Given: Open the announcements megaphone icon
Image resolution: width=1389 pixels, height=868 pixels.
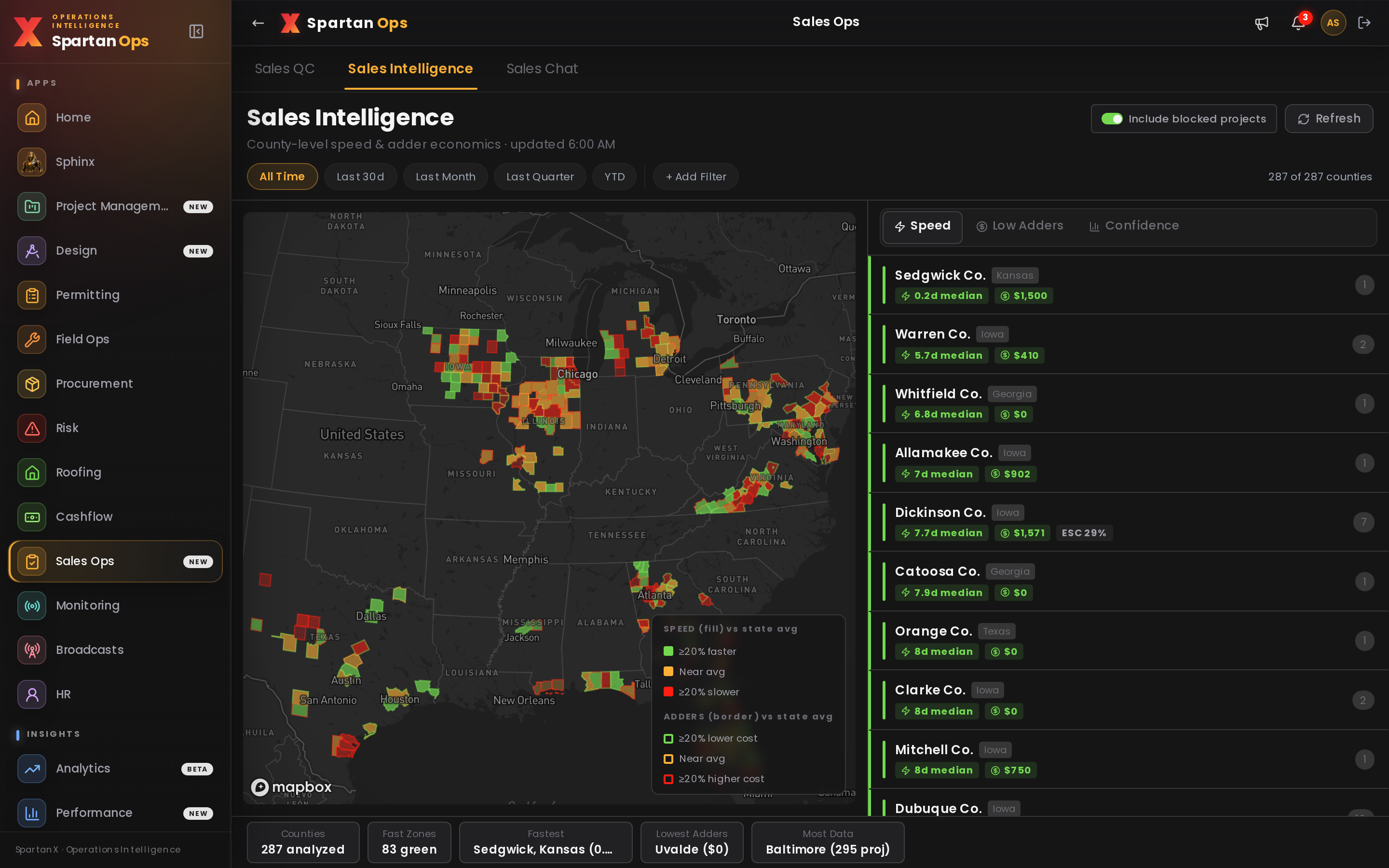Looking at the screenshot, I should pyautogui.click(x=1261, y=23).
